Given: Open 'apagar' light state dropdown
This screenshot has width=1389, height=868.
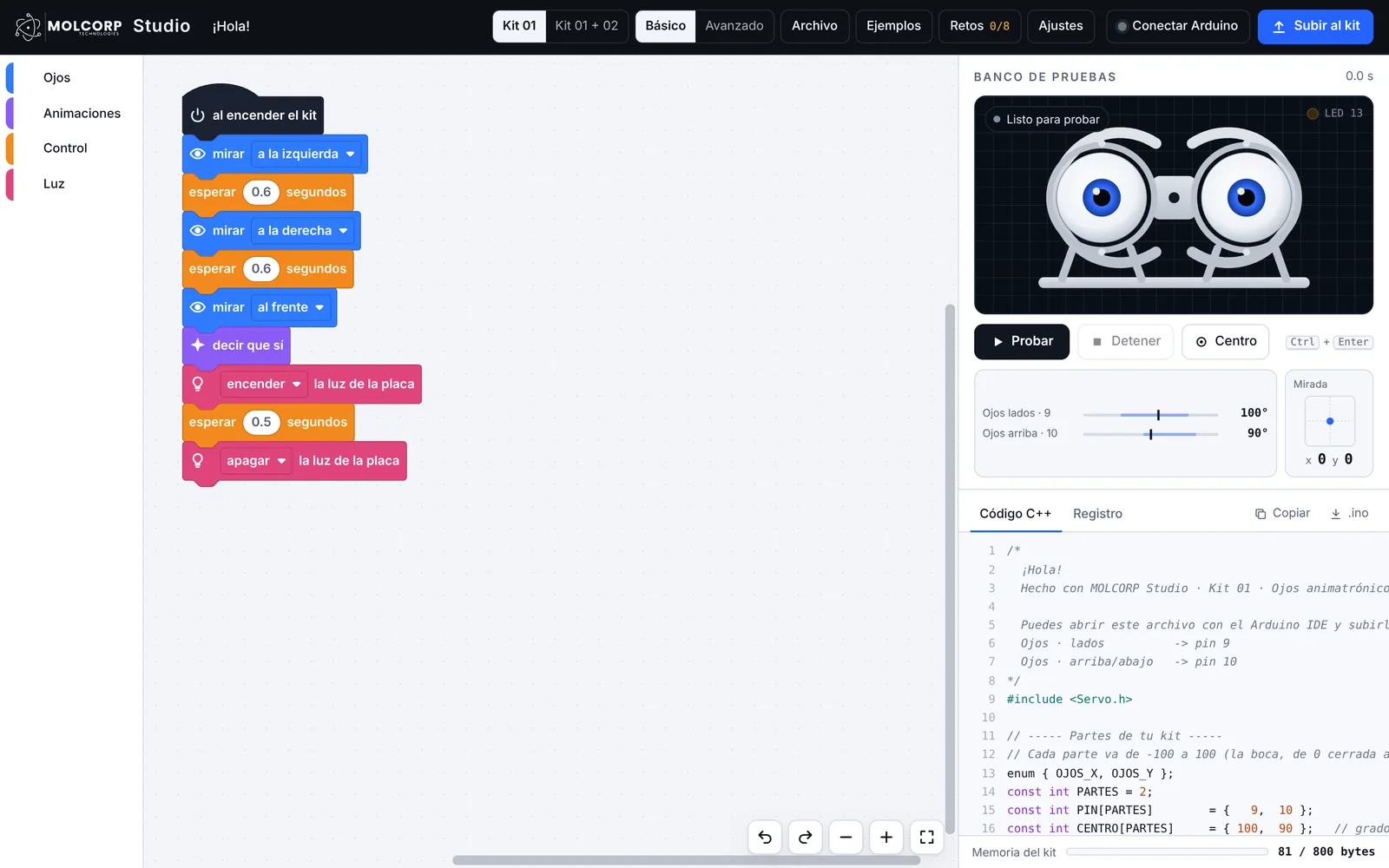Looking at the screenshot, I should (256, 461).
